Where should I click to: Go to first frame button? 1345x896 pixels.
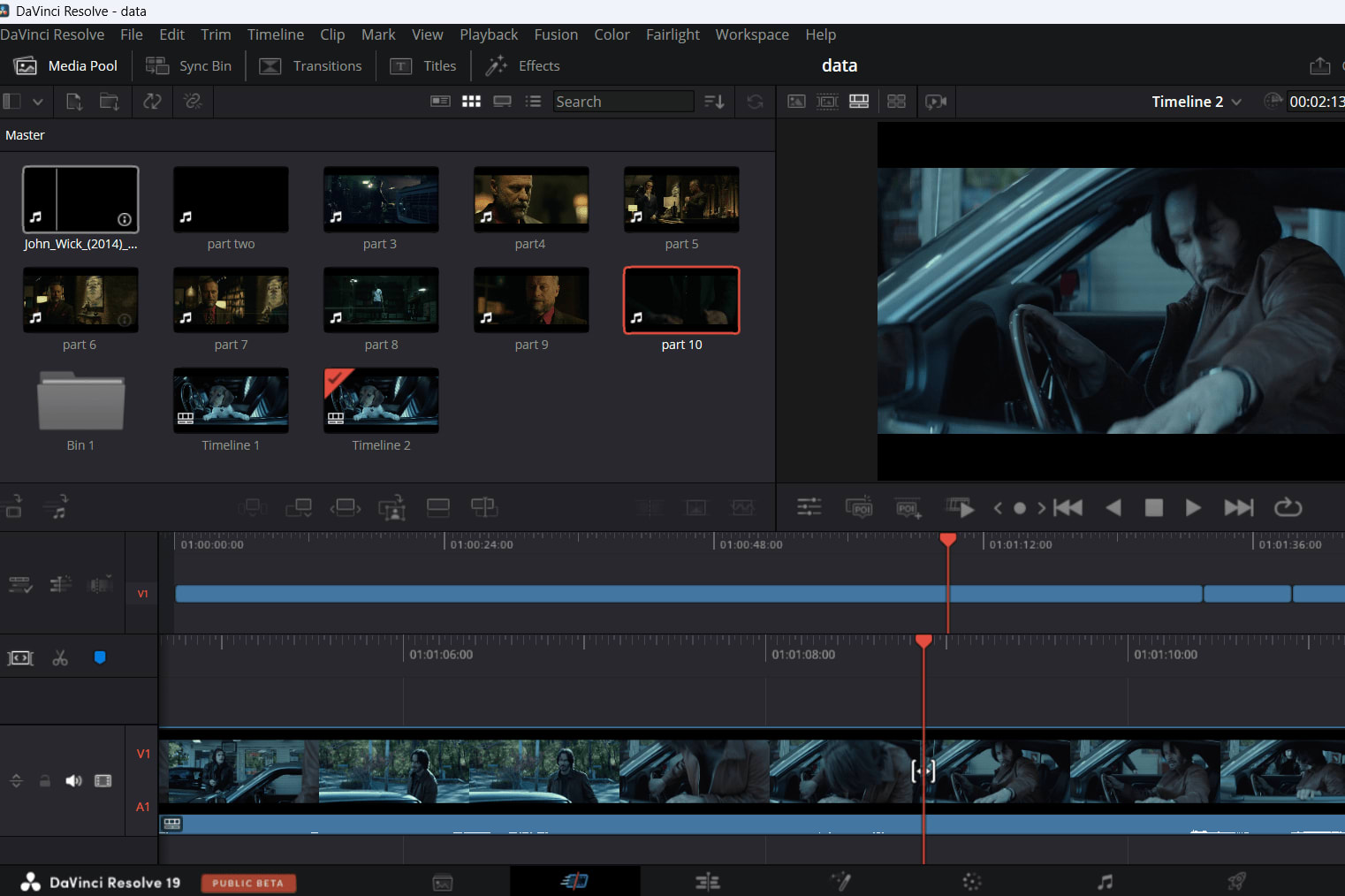pyautogui.click(x=1068, y=507)
